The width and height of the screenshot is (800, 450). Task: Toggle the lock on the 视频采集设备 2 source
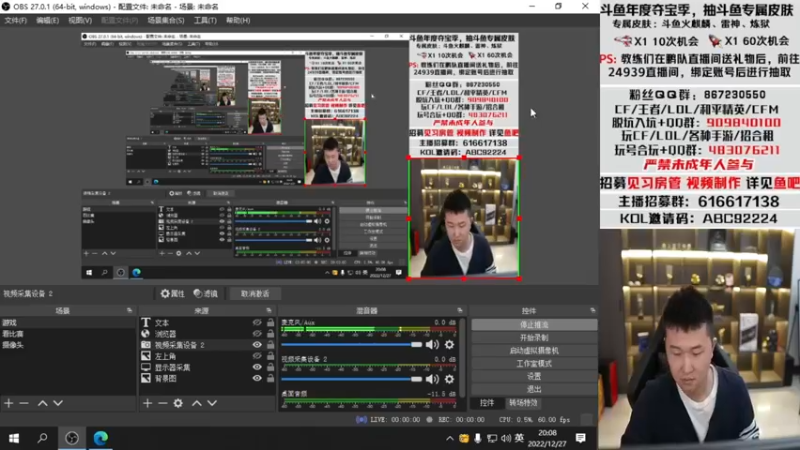click(x=270, y=345)
